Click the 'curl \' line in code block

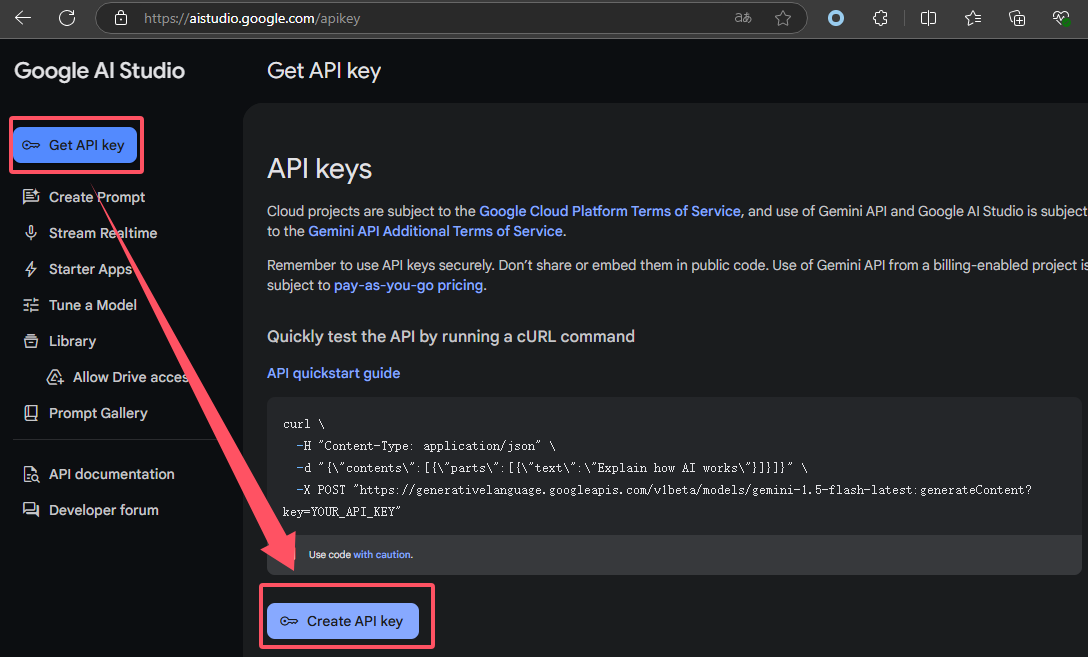(304, 424)
